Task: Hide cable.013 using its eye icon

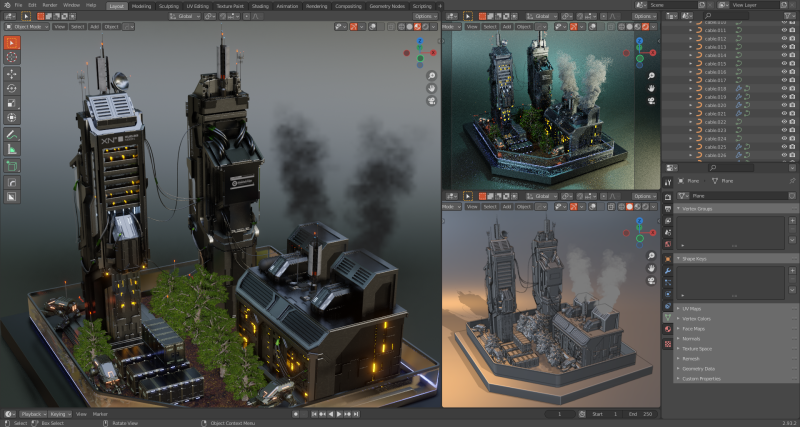Action: (x=784, y=47)
